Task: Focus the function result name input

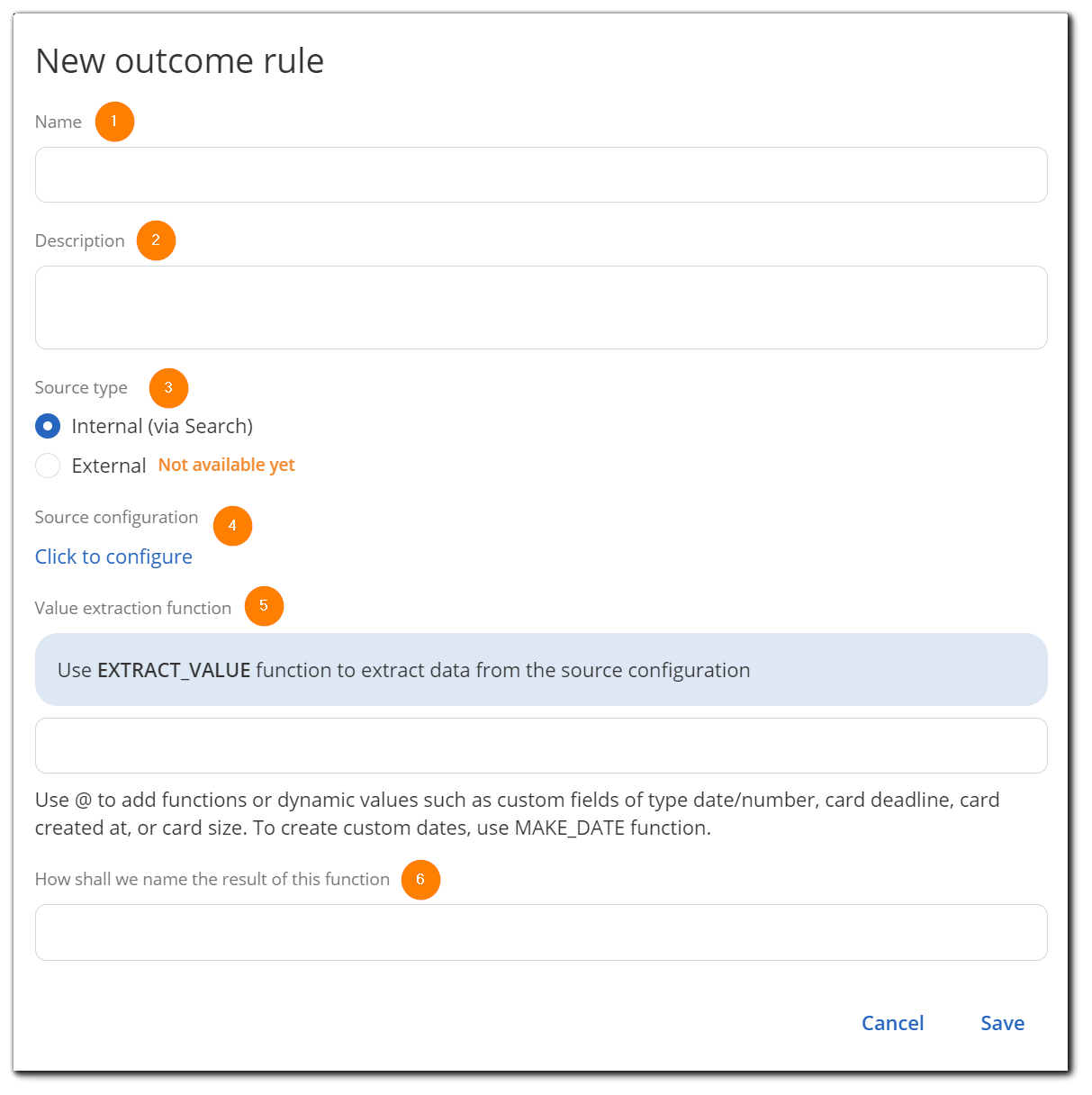Action: [541, 932]
